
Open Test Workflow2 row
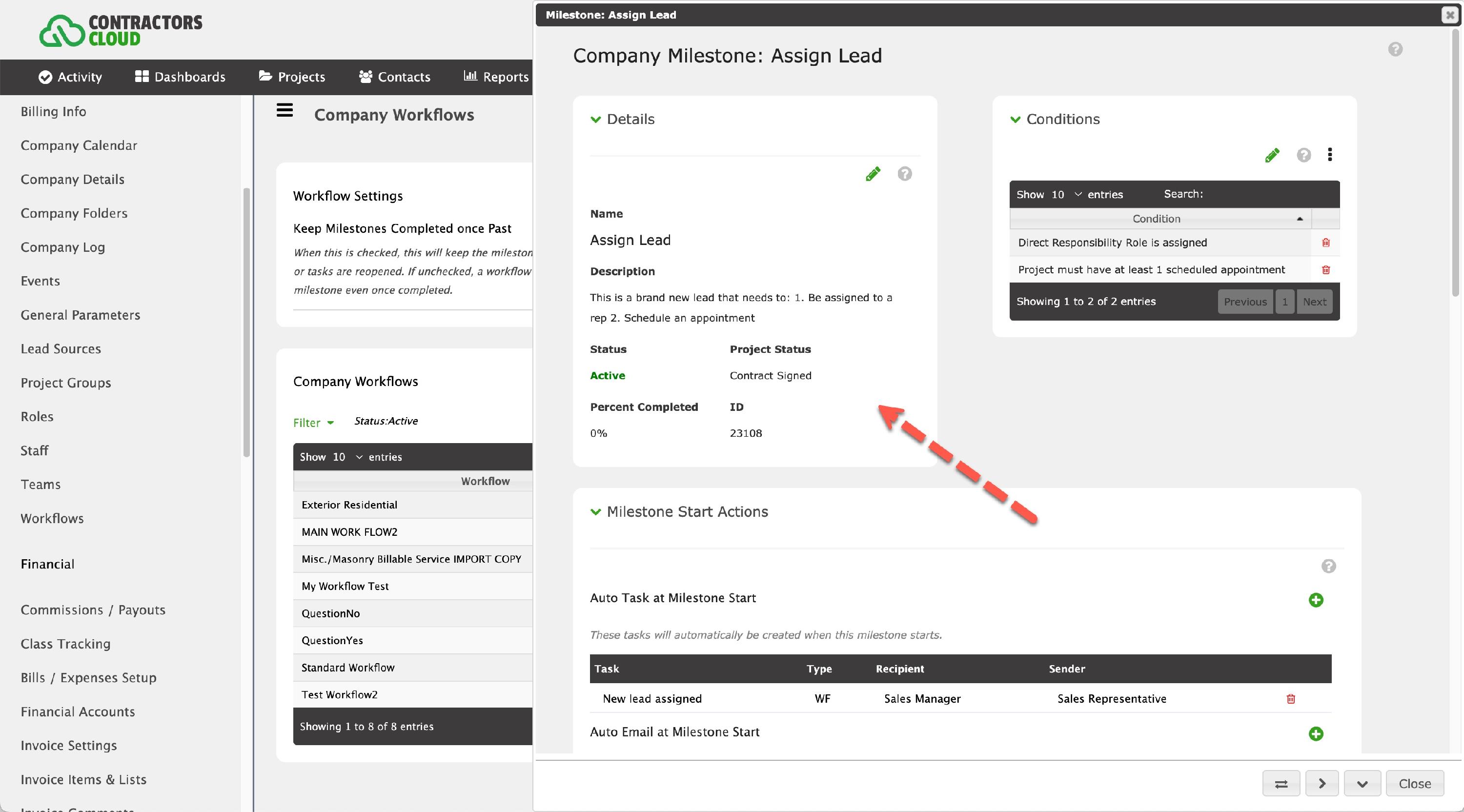coord(413,695)
